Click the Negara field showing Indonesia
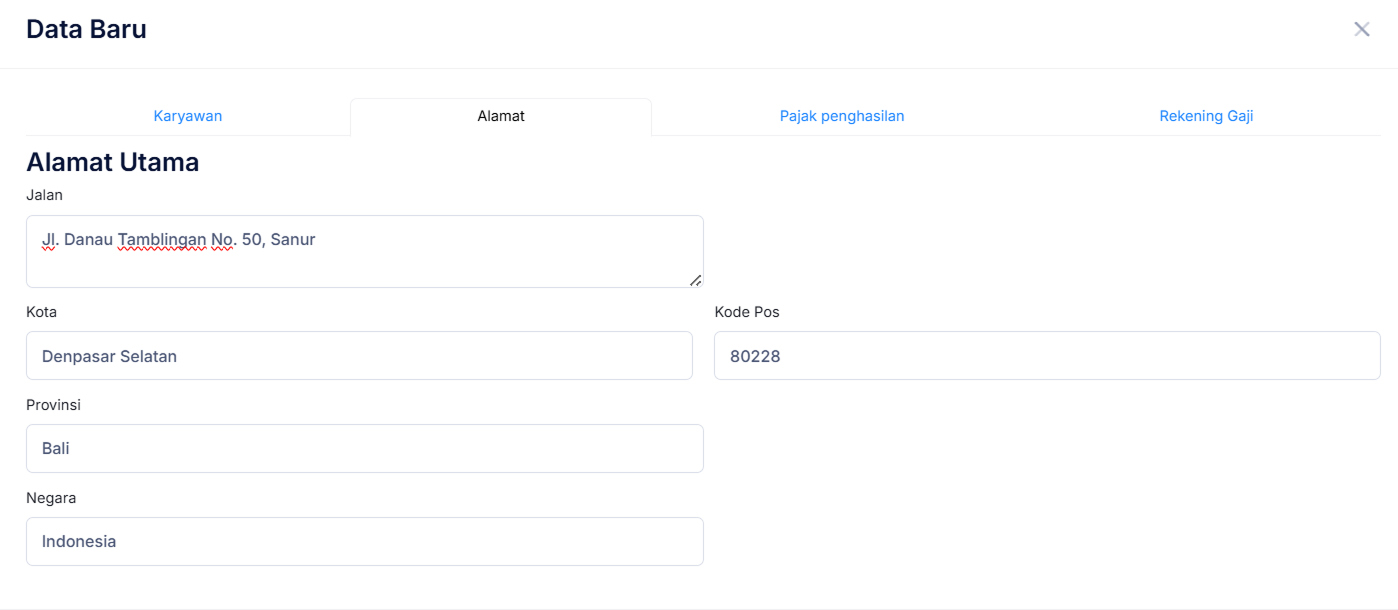The image size is (1398, 610). [x=364, y=542]
